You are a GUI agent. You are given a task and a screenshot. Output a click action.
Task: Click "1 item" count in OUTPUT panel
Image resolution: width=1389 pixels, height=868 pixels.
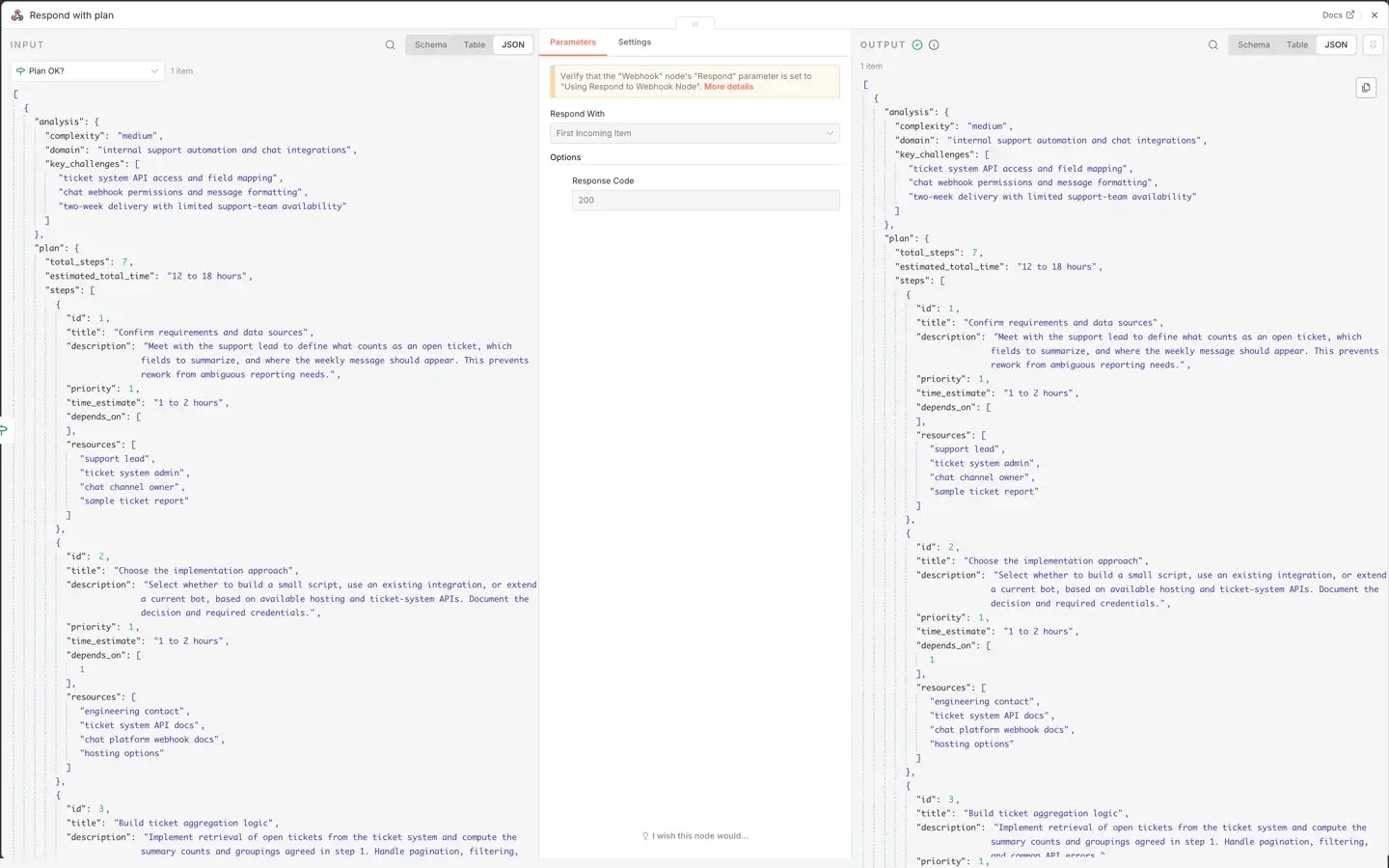(x=871, y=67)
